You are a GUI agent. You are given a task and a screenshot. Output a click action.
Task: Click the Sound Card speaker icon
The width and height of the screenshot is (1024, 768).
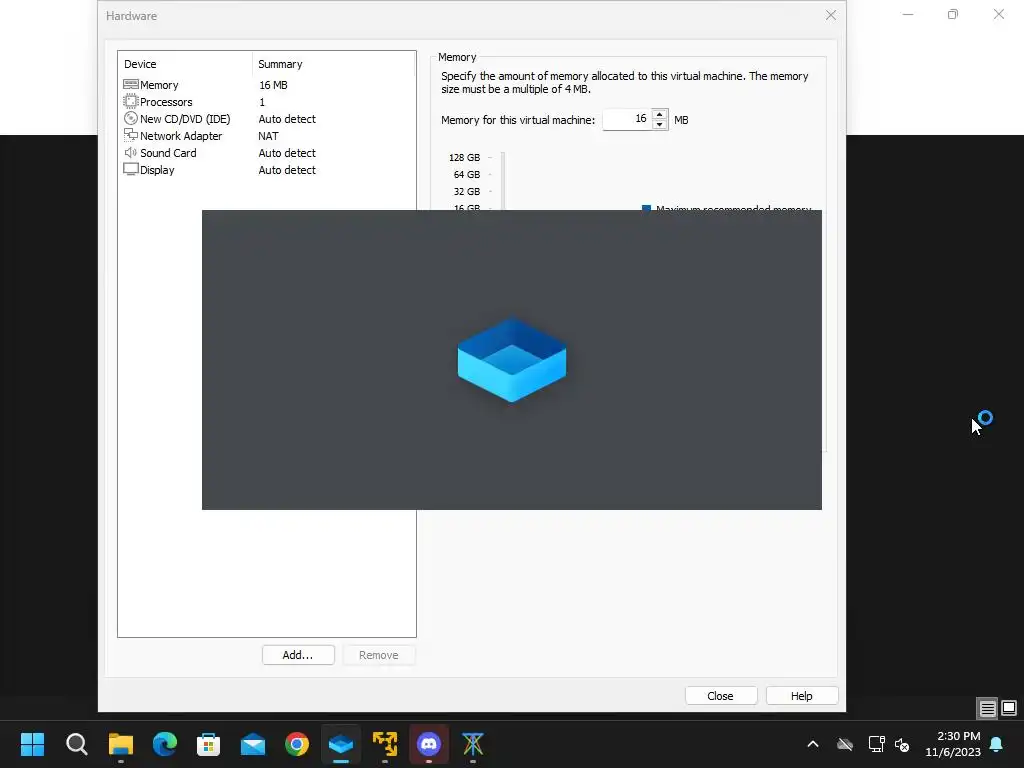(x=131, y=152)
